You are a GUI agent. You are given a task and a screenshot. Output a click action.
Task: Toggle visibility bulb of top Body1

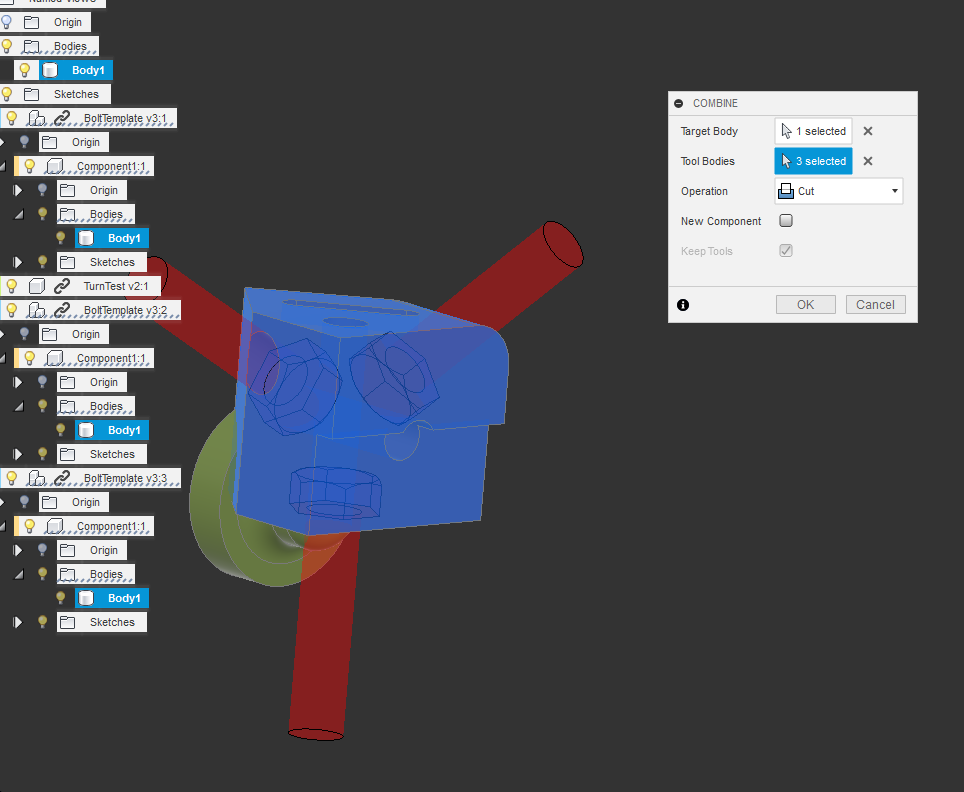click(x=25, y=70)
